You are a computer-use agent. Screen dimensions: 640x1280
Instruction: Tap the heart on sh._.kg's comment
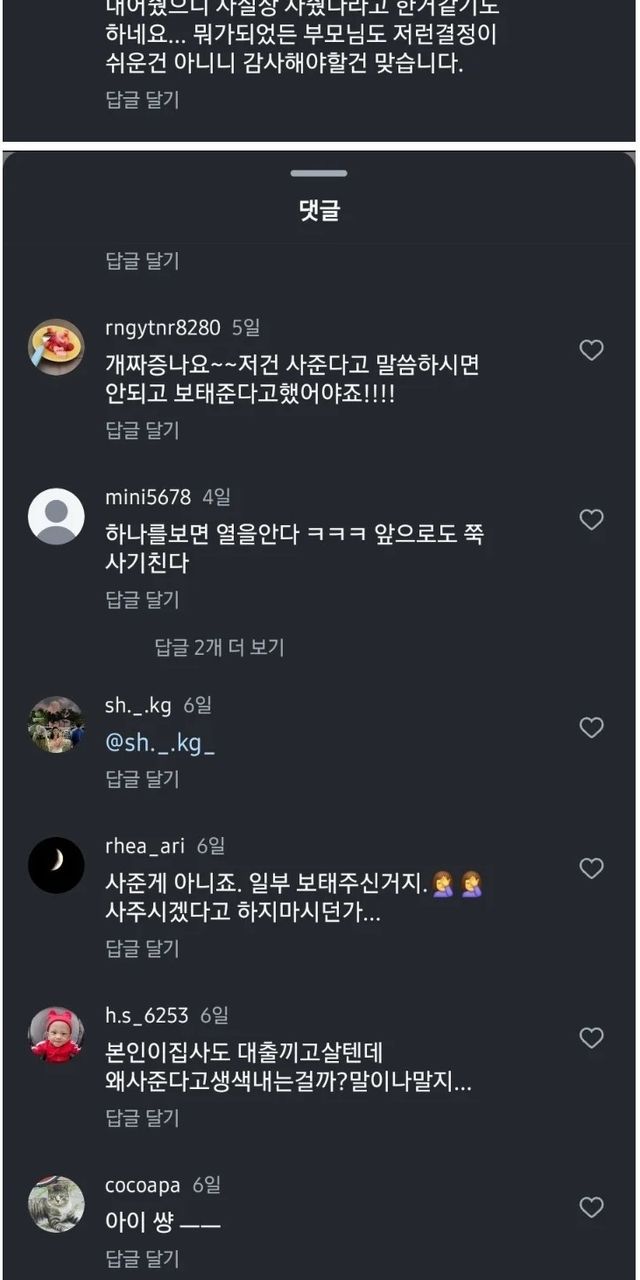[592, 728]
